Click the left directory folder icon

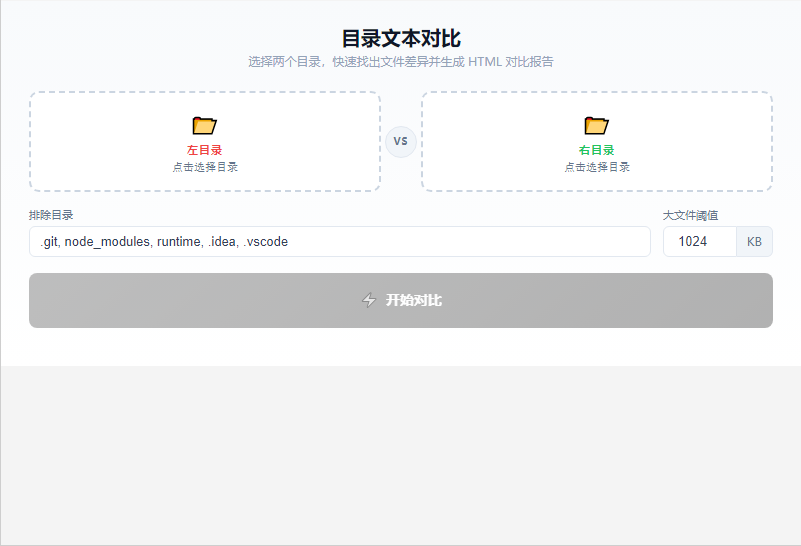[204, 126]
